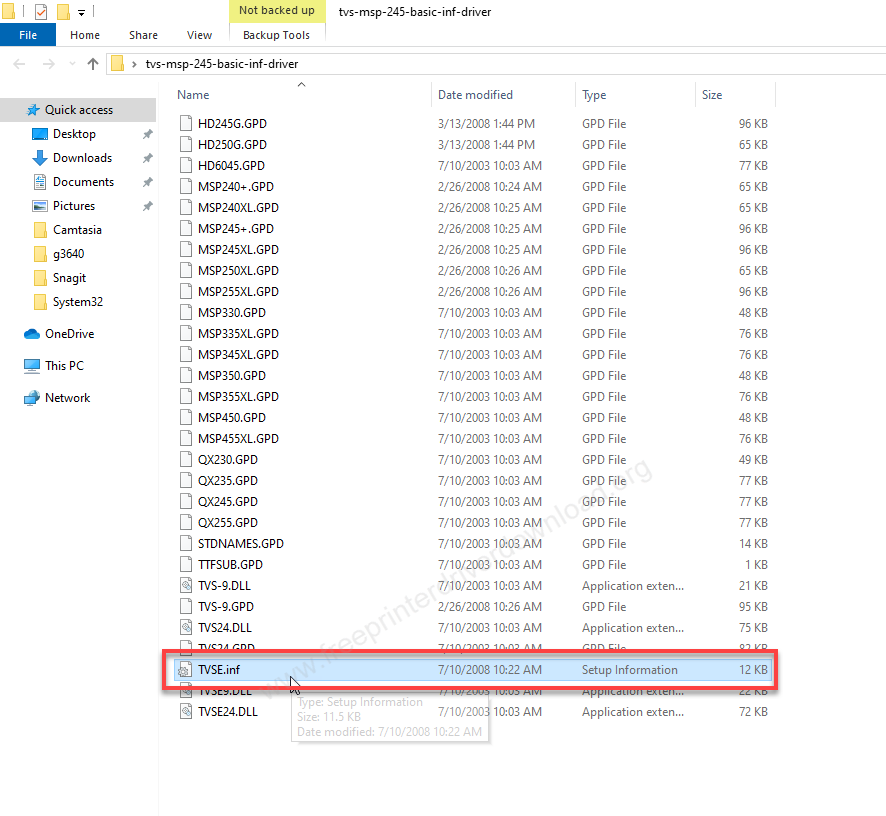Sort by Date modified column header
886x816 pixels.
475,95
